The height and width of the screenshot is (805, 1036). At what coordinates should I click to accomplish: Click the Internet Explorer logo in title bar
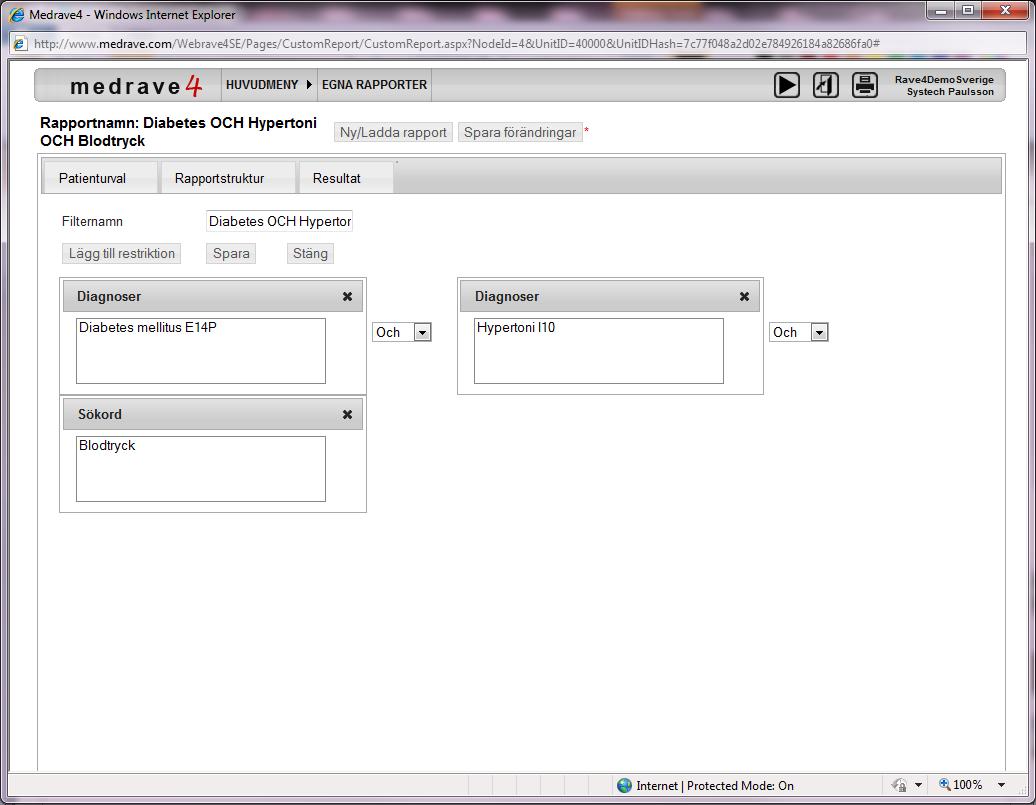[17, 14]
